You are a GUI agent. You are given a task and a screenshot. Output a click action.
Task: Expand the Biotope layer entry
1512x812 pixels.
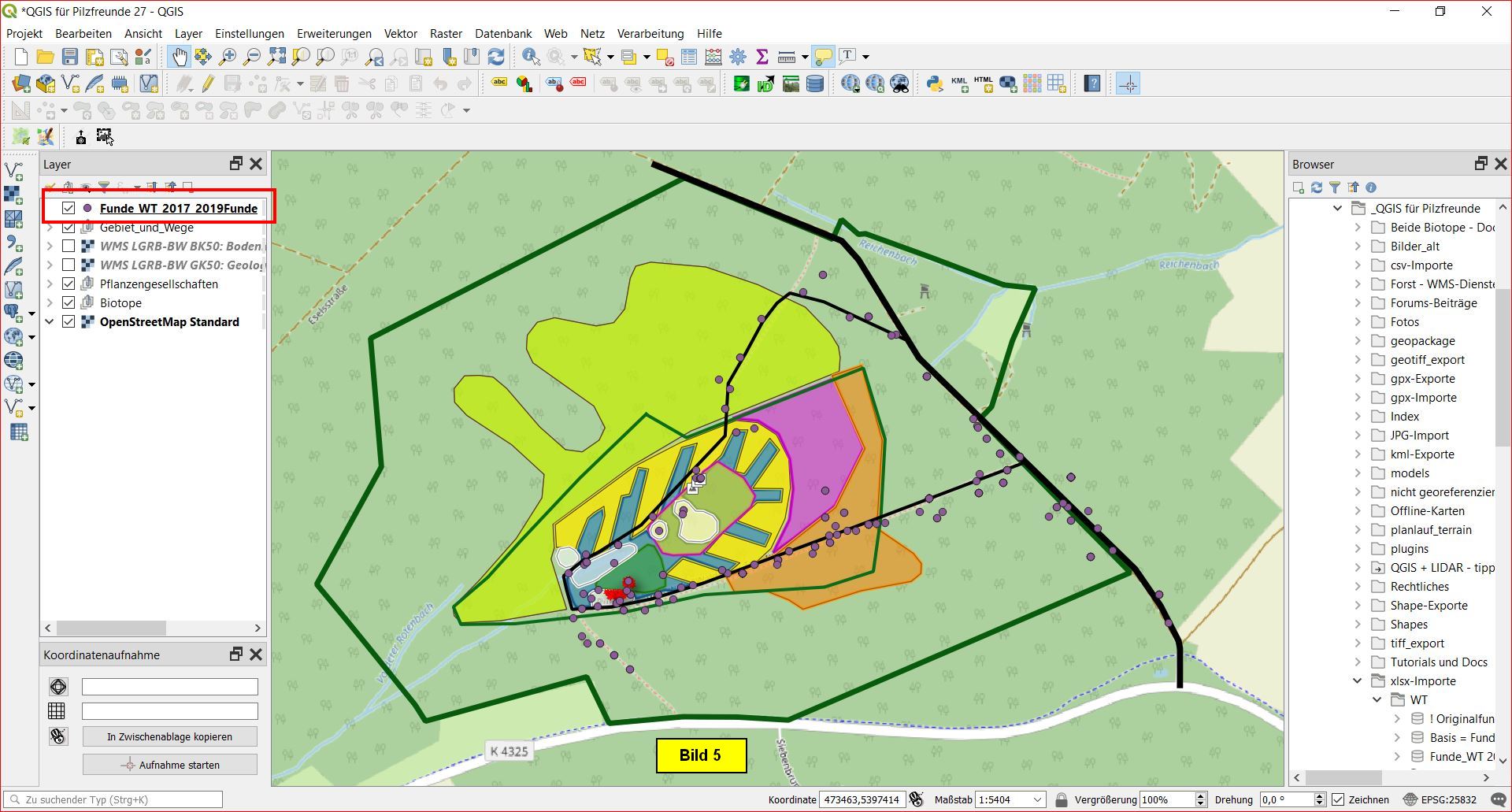[x=50, y=303]
